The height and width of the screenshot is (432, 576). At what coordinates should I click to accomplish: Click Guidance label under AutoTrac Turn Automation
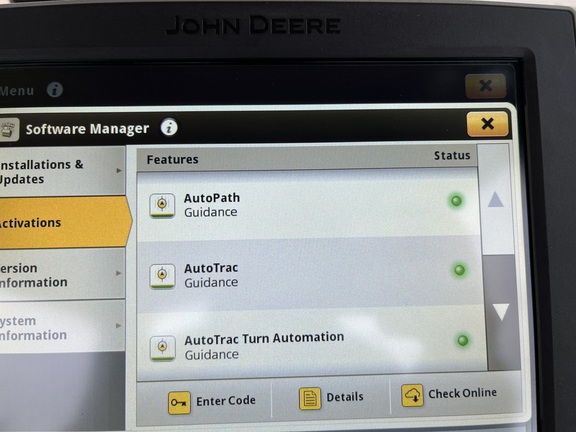point(212,355)
